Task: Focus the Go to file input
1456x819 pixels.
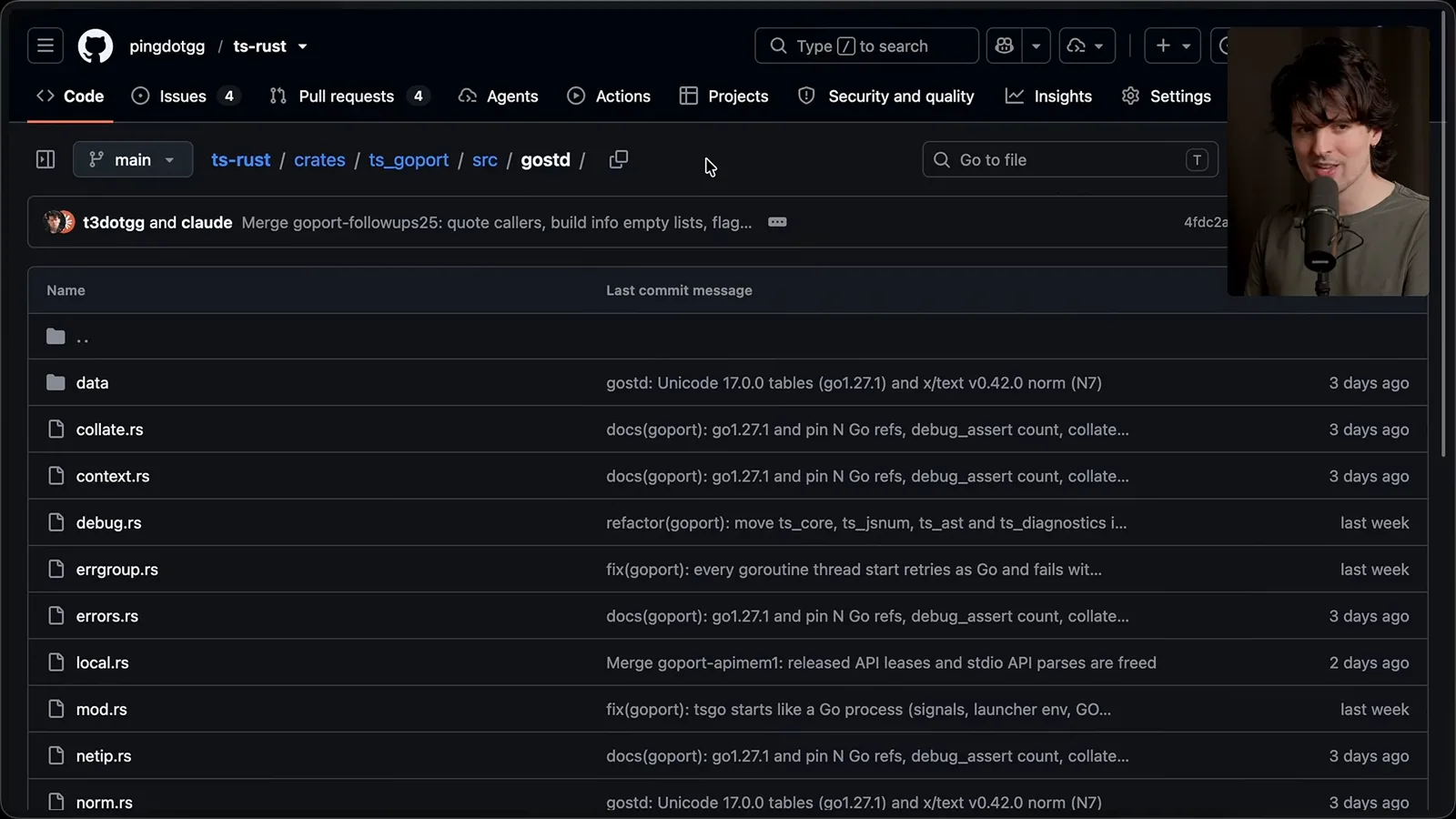Action: [1070, 159]
